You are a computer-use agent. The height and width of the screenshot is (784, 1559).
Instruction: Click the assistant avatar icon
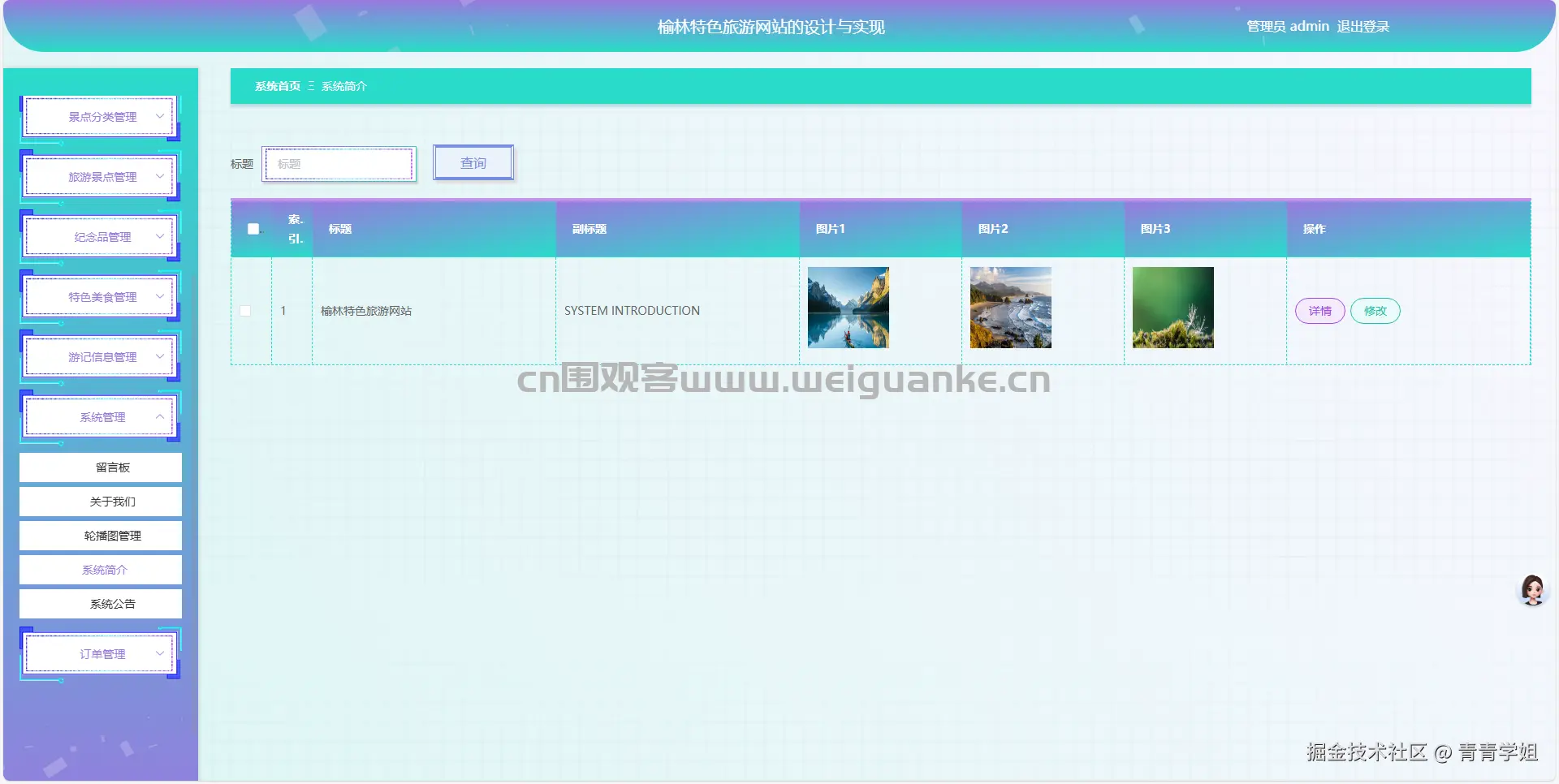pos(1532,590)
